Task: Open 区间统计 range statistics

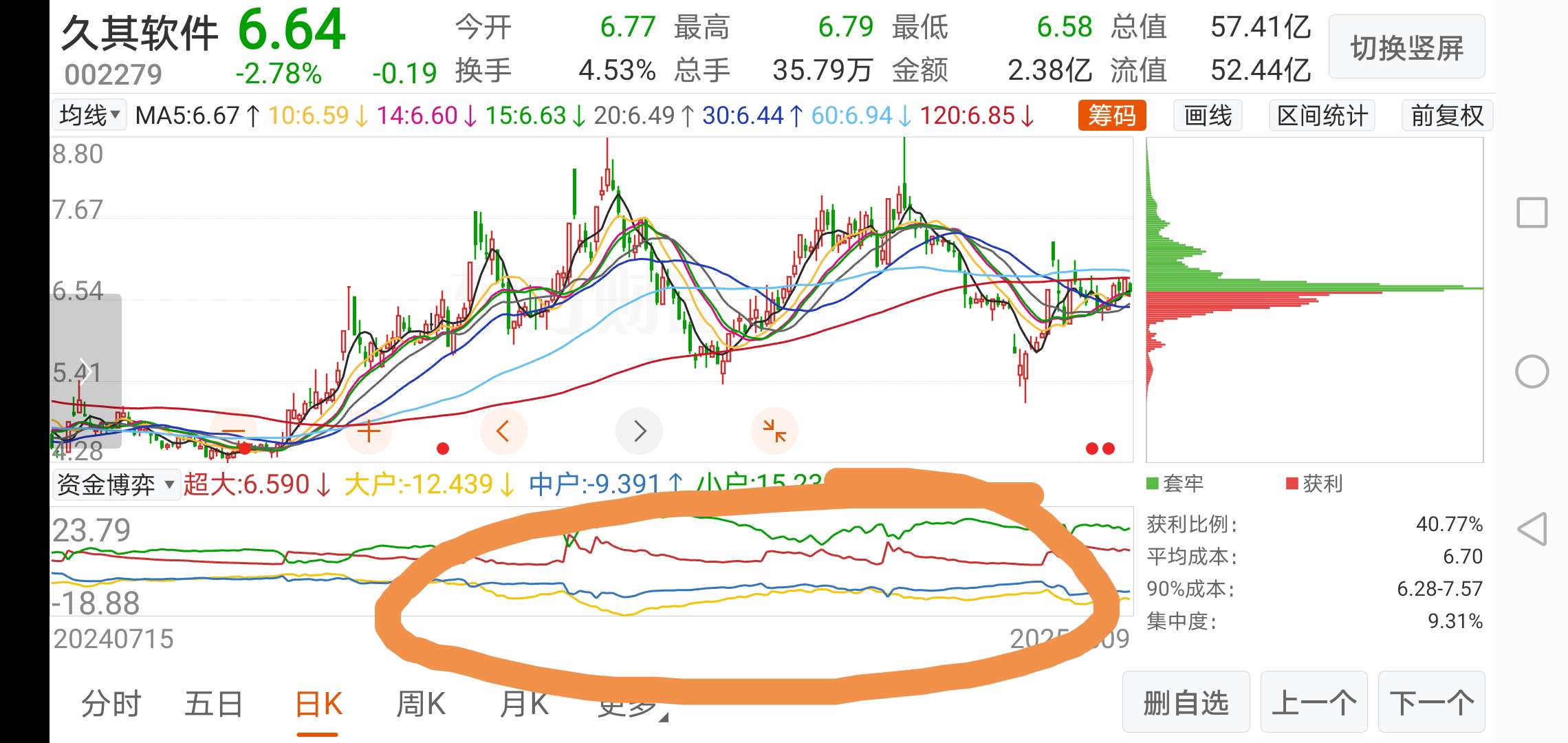Action: (1322, 115)
